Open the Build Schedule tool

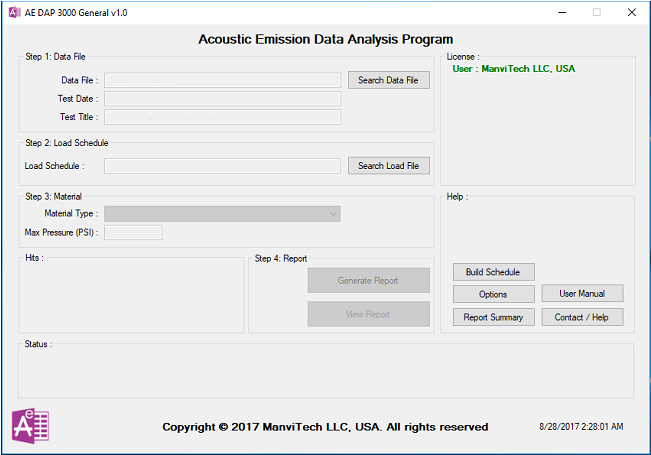[493, 272]
